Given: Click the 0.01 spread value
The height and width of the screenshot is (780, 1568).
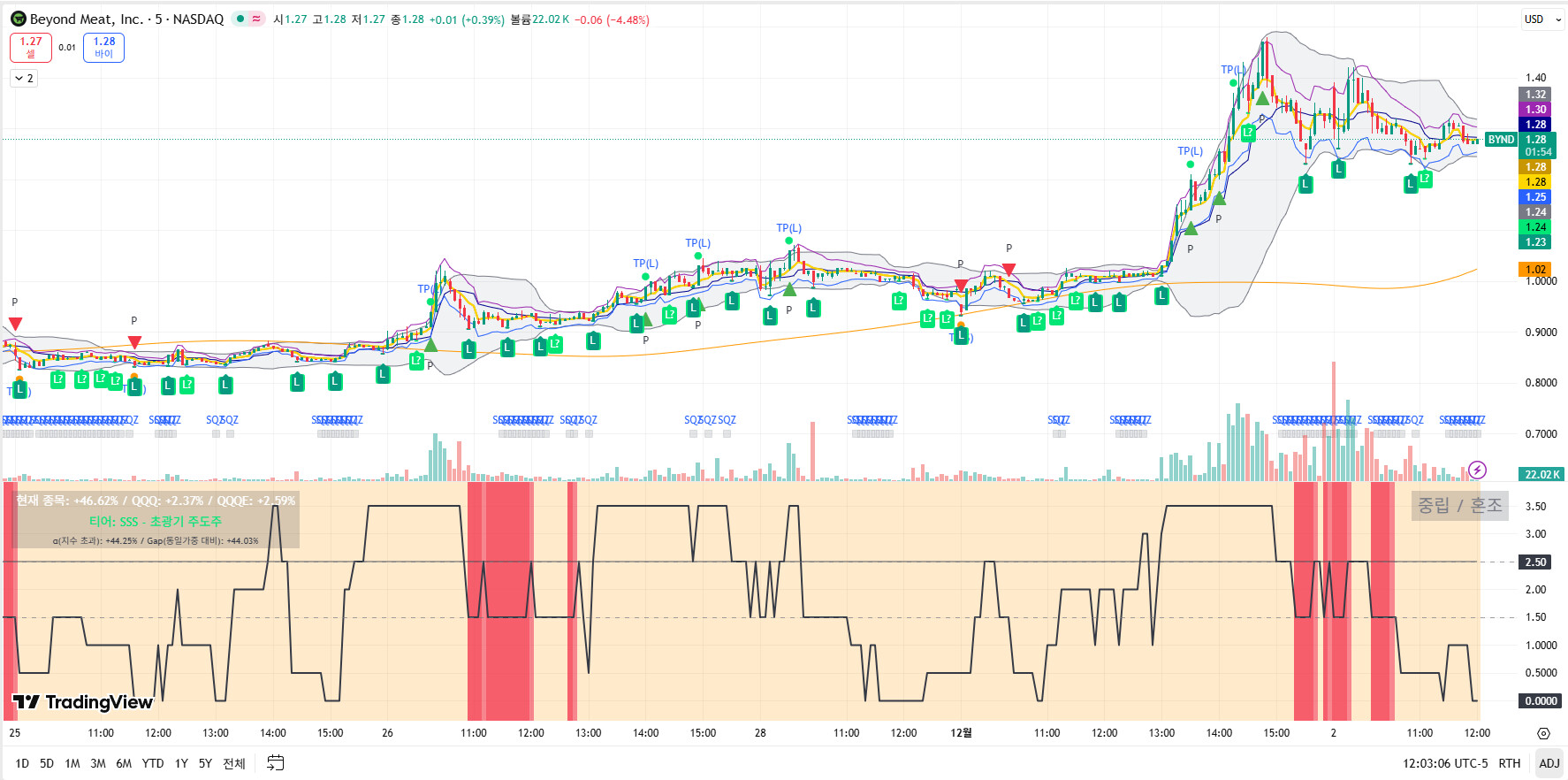Looking at the screenshot, I should pyautogui.click(x=67, y=48).
